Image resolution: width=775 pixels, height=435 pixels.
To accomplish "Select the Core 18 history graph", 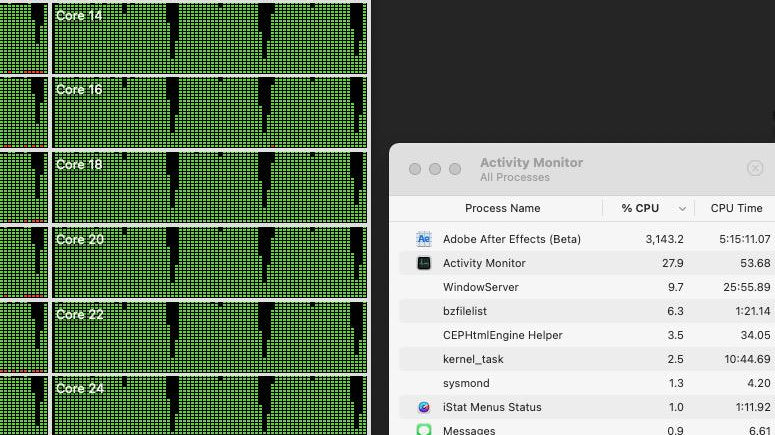I will coord(209,186).
